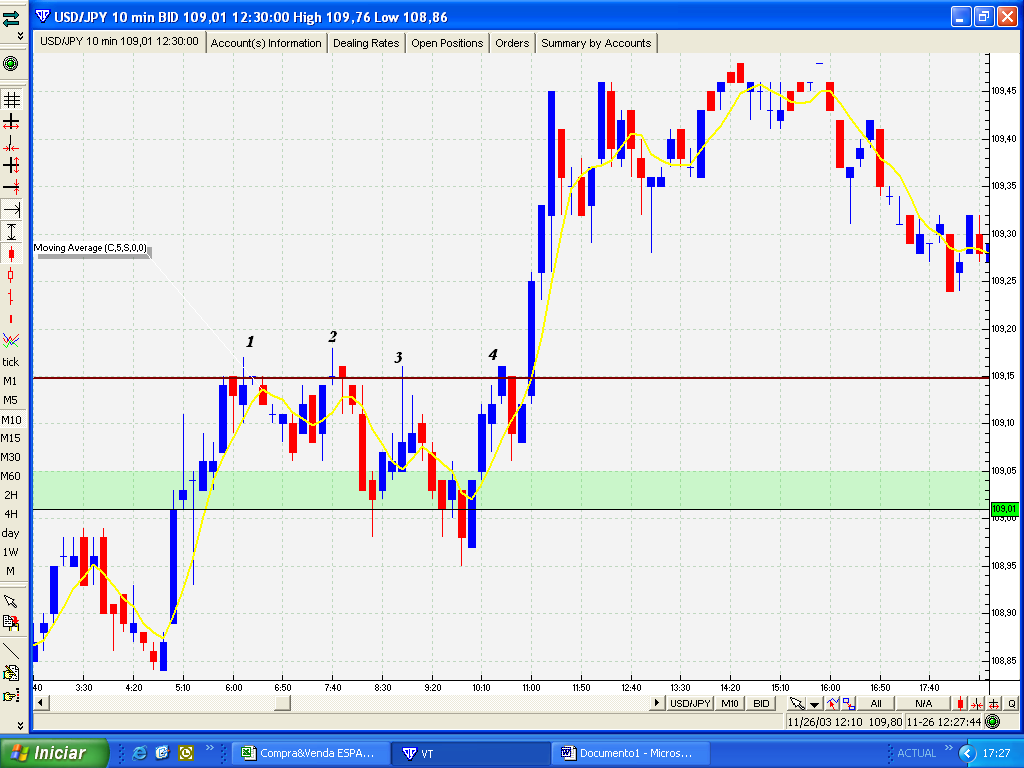
Task: Select hollow candlestick chart type
Action: coord(11,276)
